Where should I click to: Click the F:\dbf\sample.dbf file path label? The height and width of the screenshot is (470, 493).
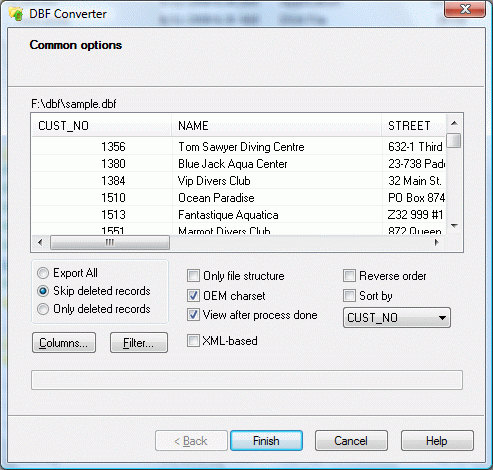tap(74, 104)
